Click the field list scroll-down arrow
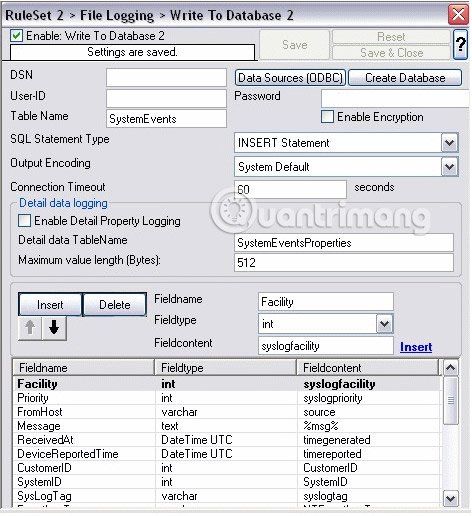This screenshot has width=472, height=516. click(451, 499)
